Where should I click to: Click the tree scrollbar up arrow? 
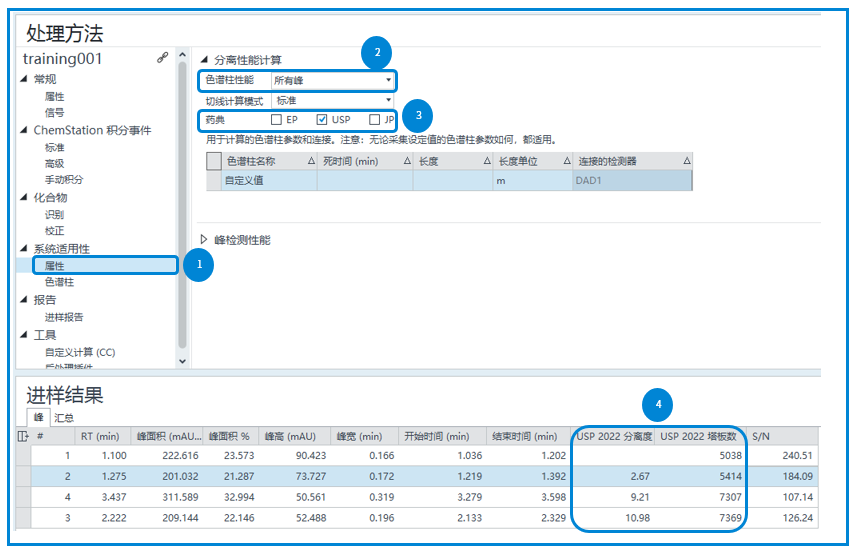click(x=182, y=55)
